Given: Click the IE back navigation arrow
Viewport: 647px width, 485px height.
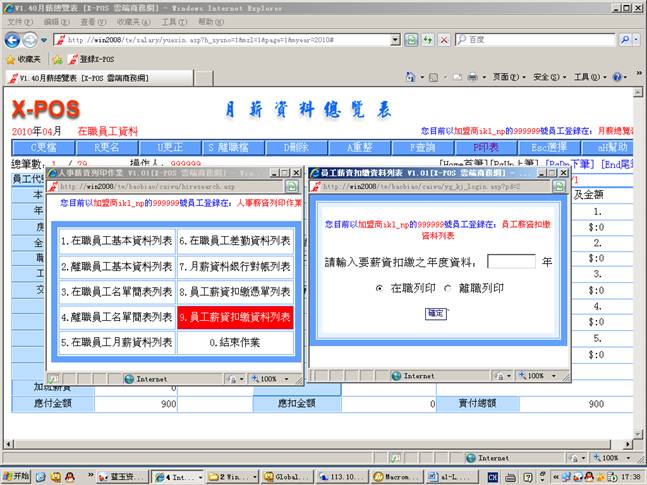Looking at the screenshot, I should (13, 39).
